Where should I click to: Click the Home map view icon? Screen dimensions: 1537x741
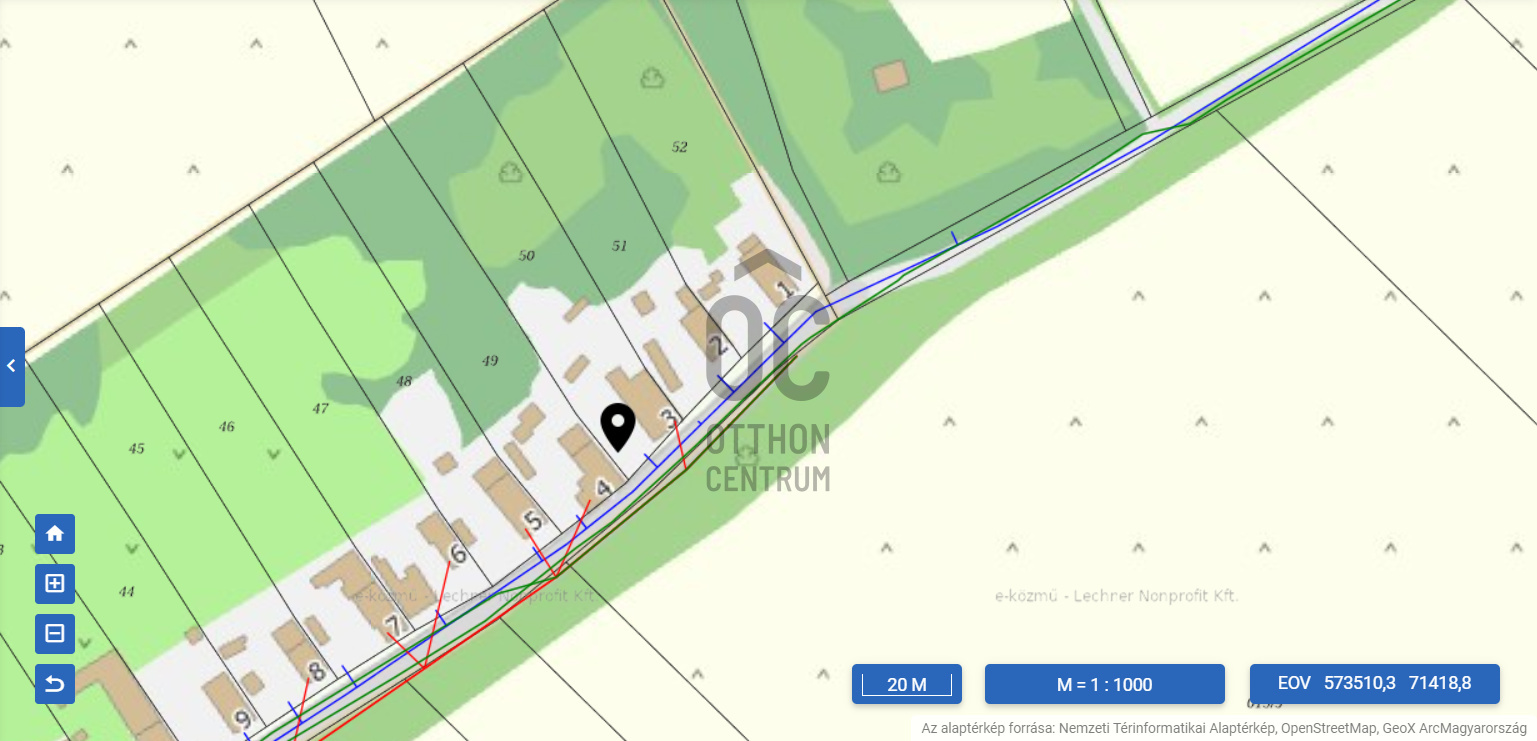[55, 534]
